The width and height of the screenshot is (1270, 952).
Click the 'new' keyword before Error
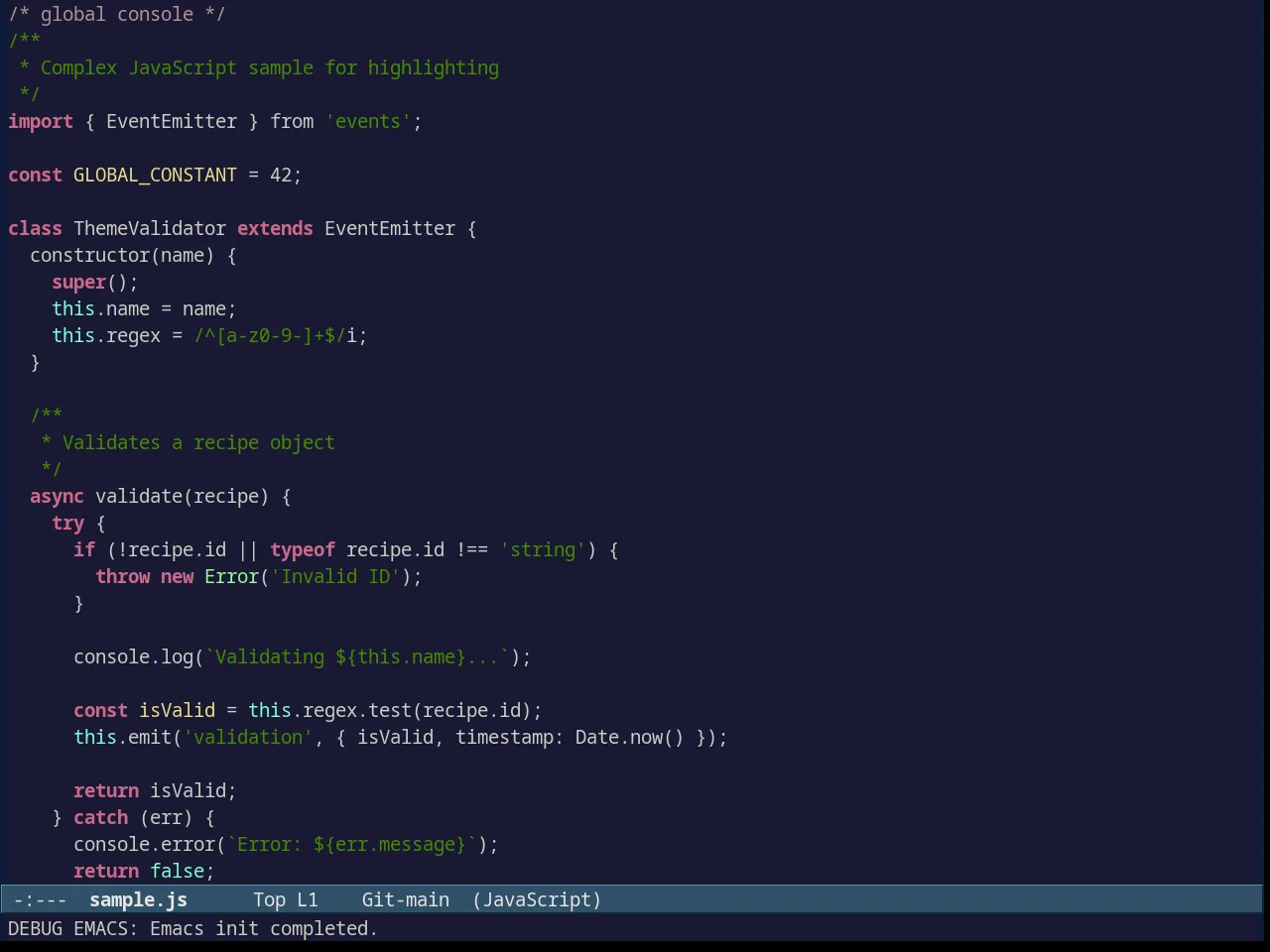[177, 576]
